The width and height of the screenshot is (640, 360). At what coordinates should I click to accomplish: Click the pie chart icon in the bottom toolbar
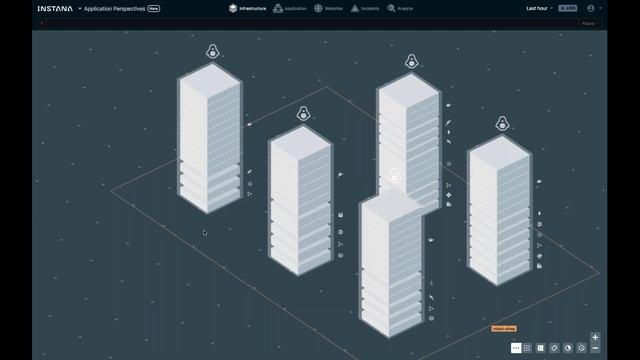point(568,348)
